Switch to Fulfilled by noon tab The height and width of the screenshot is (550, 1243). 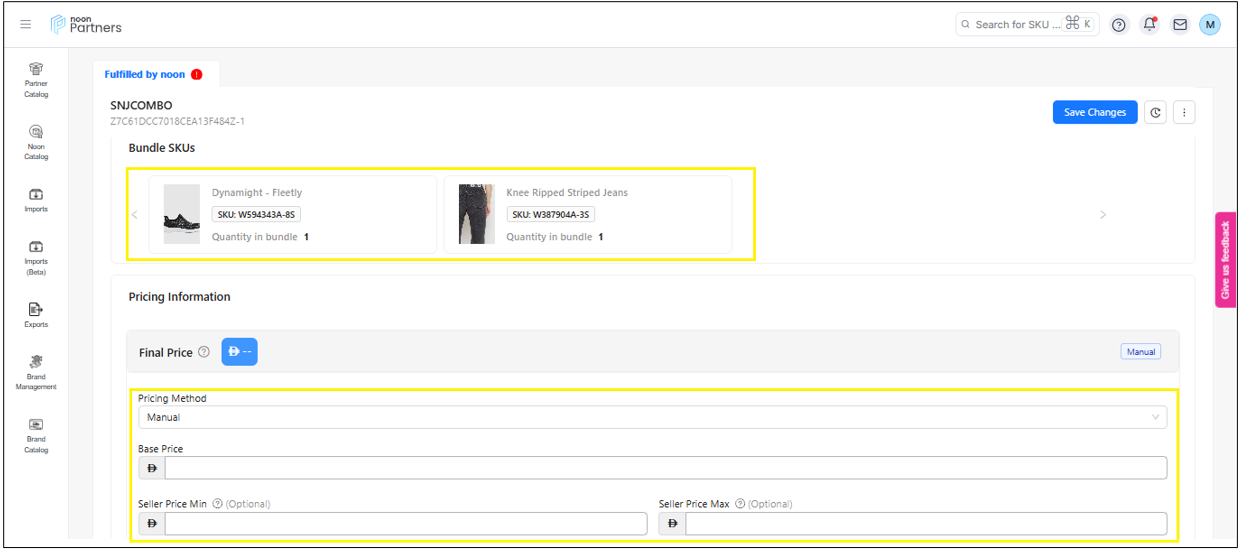[145, 74]
